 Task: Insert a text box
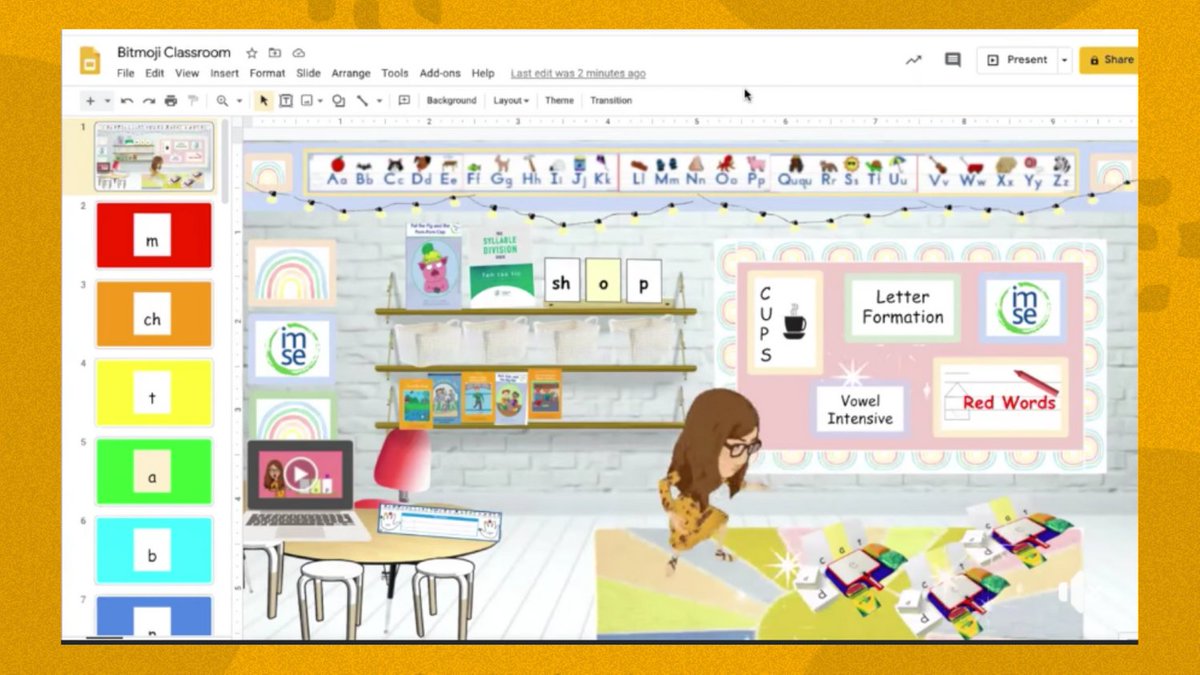[286, 101]
